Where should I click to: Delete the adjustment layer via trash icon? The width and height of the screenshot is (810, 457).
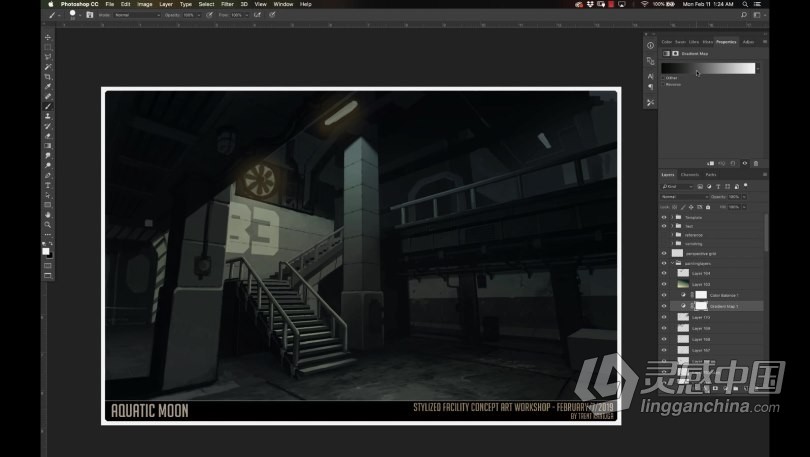tap(756, 163)
